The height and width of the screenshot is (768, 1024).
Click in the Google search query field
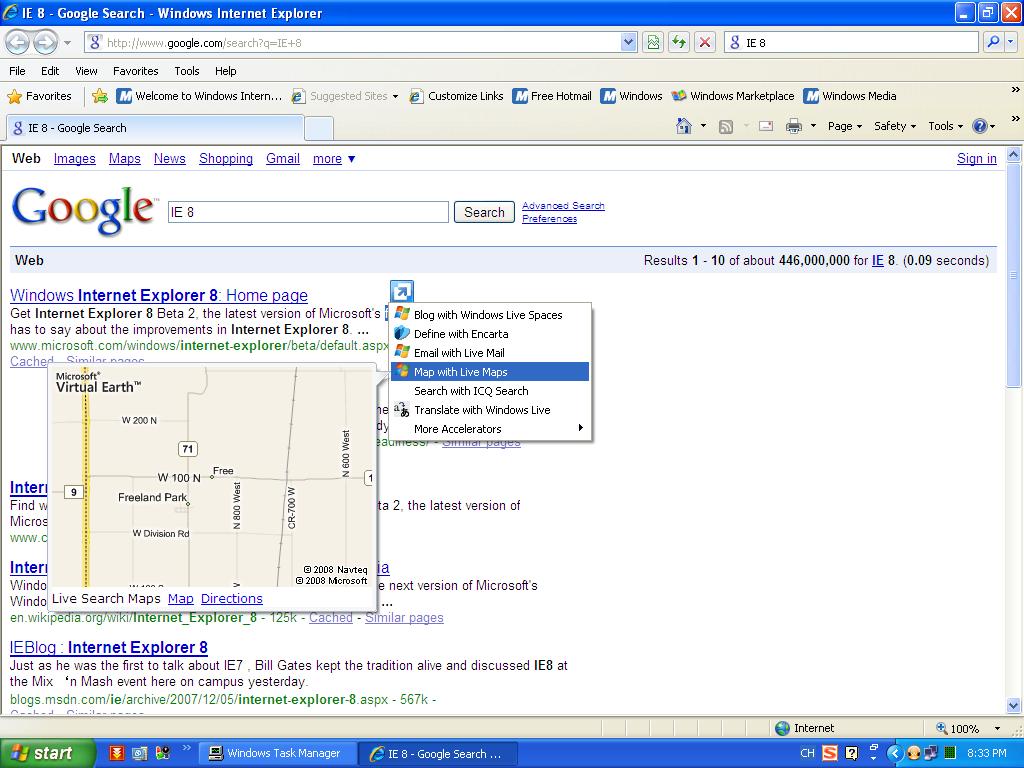308,212
